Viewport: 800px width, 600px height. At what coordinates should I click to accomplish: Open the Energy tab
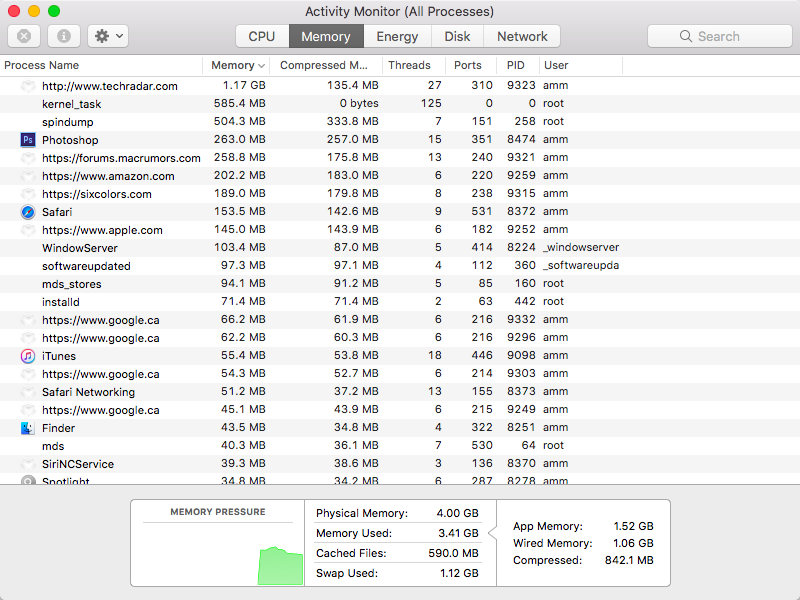point(397,36)
